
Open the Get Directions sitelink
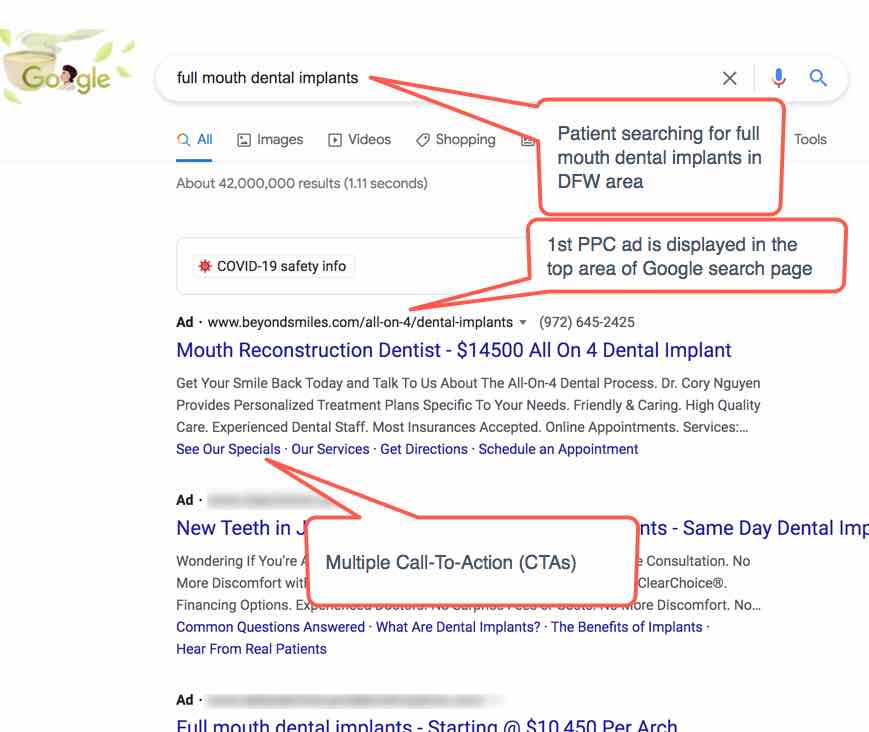click(x=424, y=449)
